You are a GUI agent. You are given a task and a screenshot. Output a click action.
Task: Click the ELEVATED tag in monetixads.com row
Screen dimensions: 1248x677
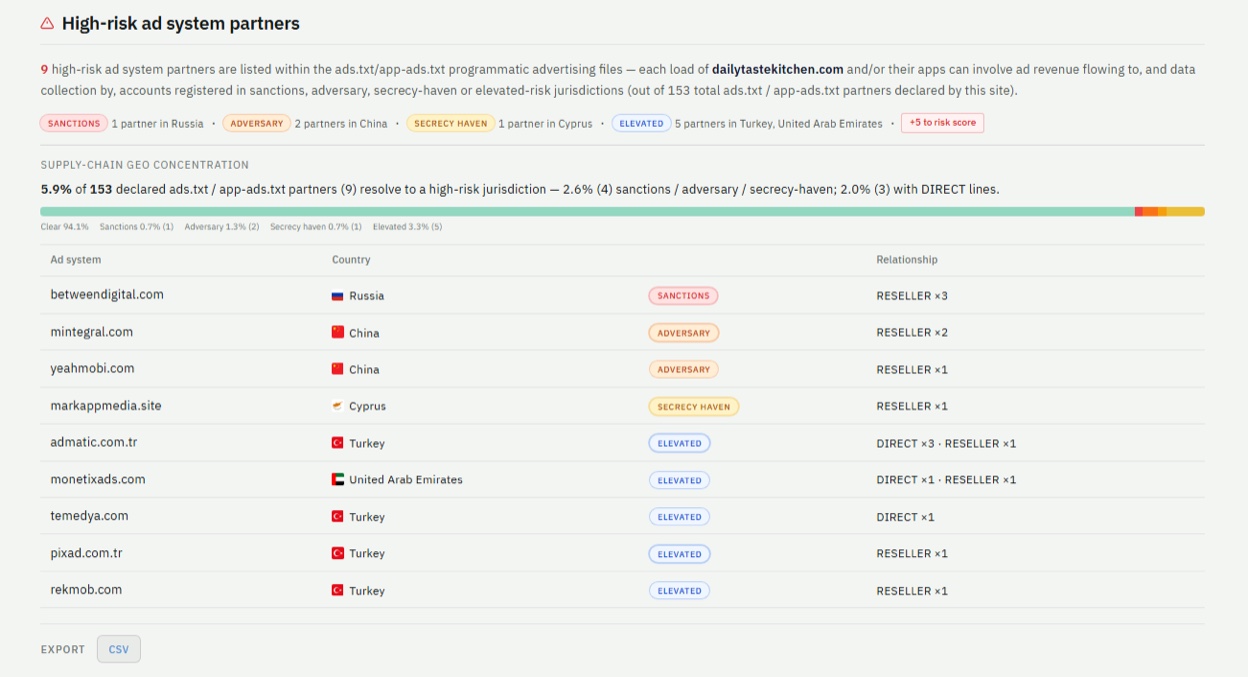(679, 480)
